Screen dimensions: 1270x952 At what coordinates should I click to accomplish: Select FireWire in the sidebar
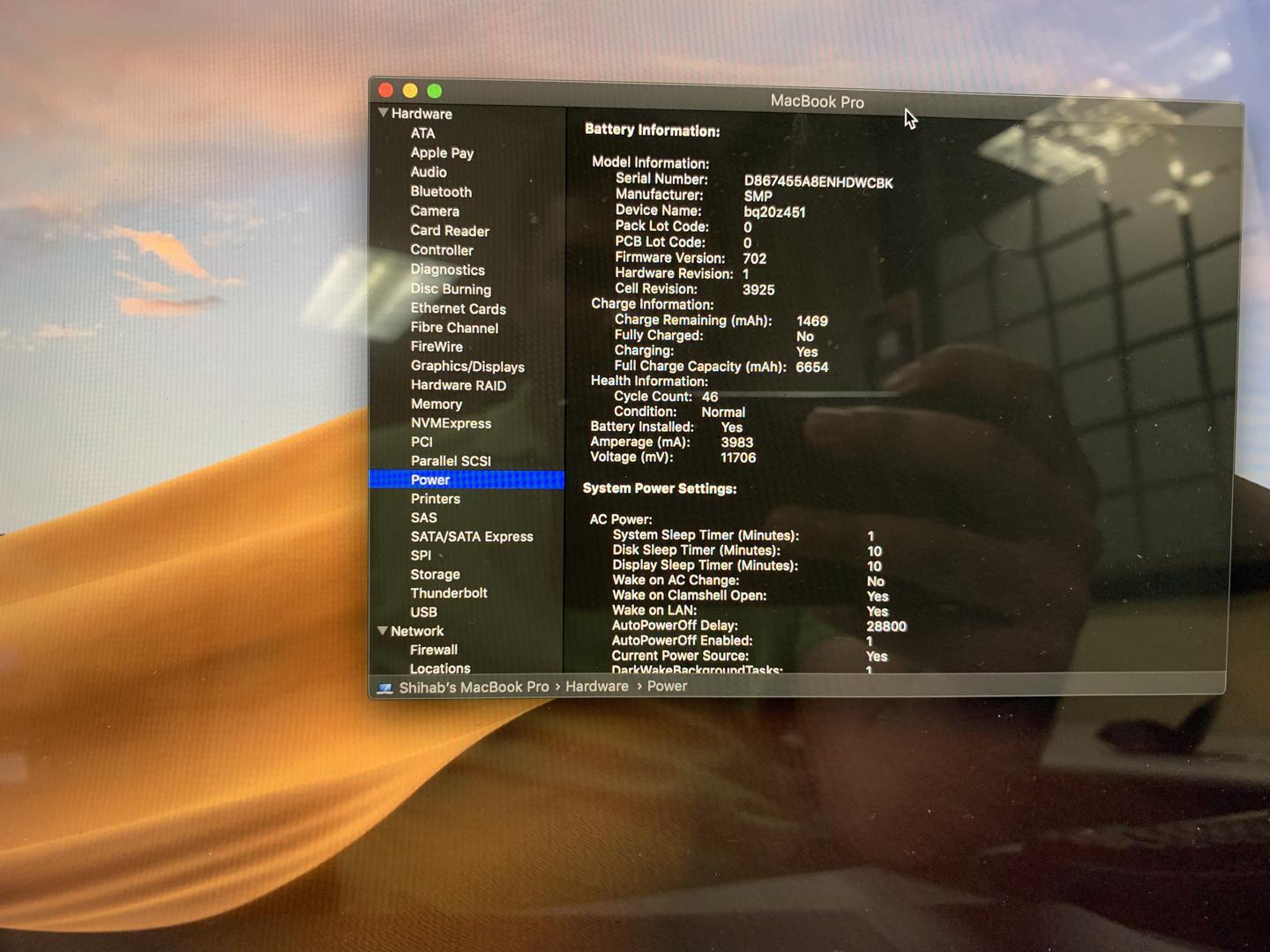pyautogui.click(x=437, y=346)
